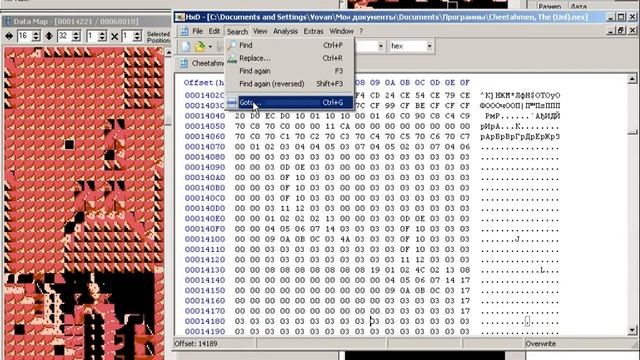Click the Replace icon in Search menu
This screenshot has width=640, height=360.
(x=232, y=58)
